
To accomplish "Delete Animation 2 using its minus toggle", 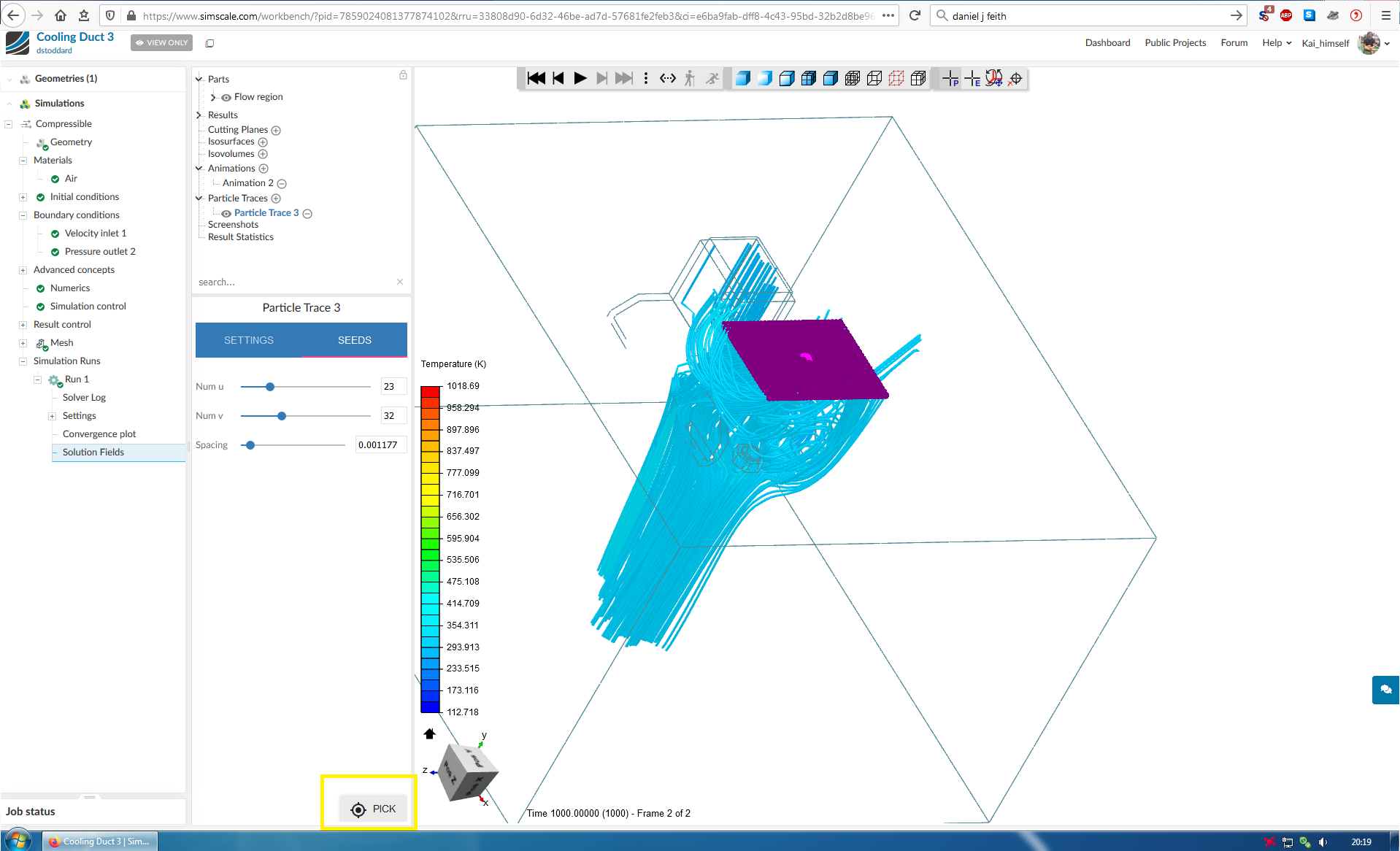I will click(x=282, y=183).
